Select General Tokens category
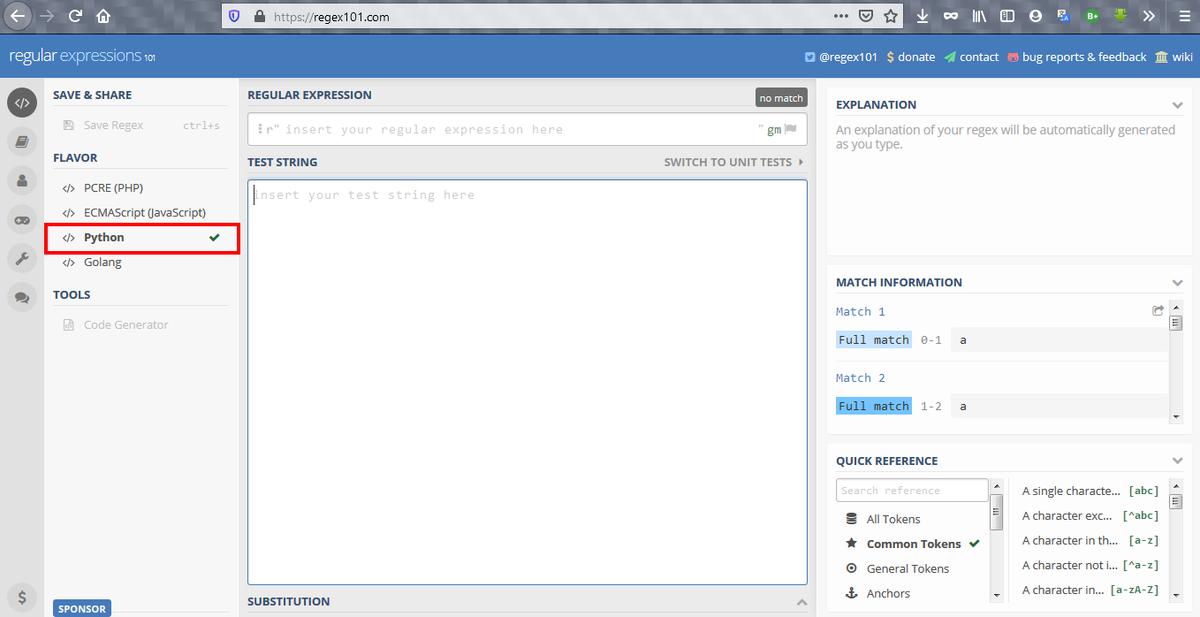 (x=912, y=568)
